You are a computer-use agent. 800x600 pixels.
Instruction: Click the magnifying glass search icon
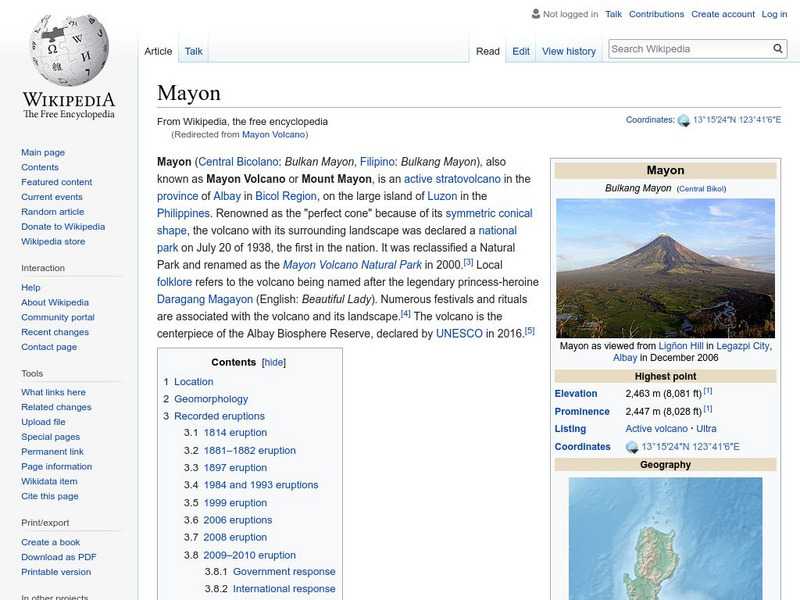[x=777, y=47]
